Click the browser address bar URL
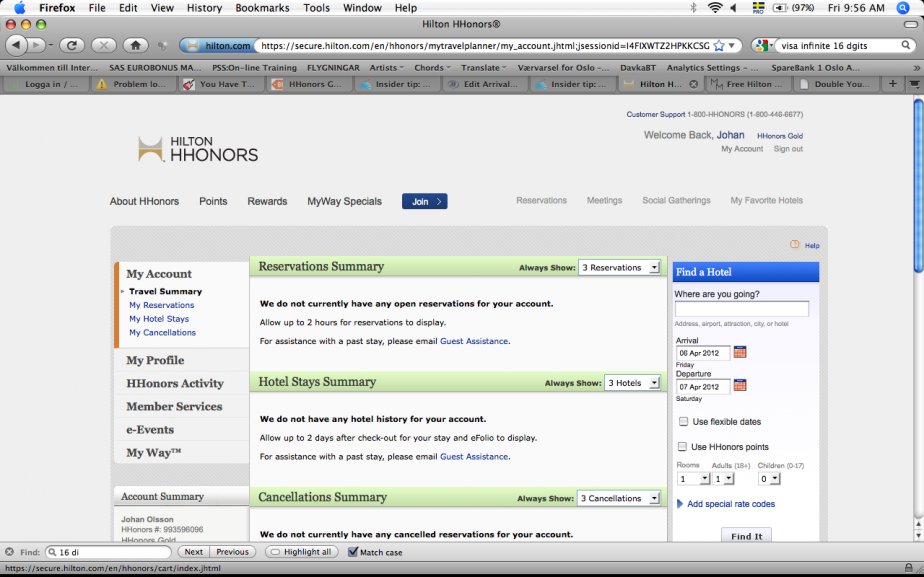 (x=485, y=45)
